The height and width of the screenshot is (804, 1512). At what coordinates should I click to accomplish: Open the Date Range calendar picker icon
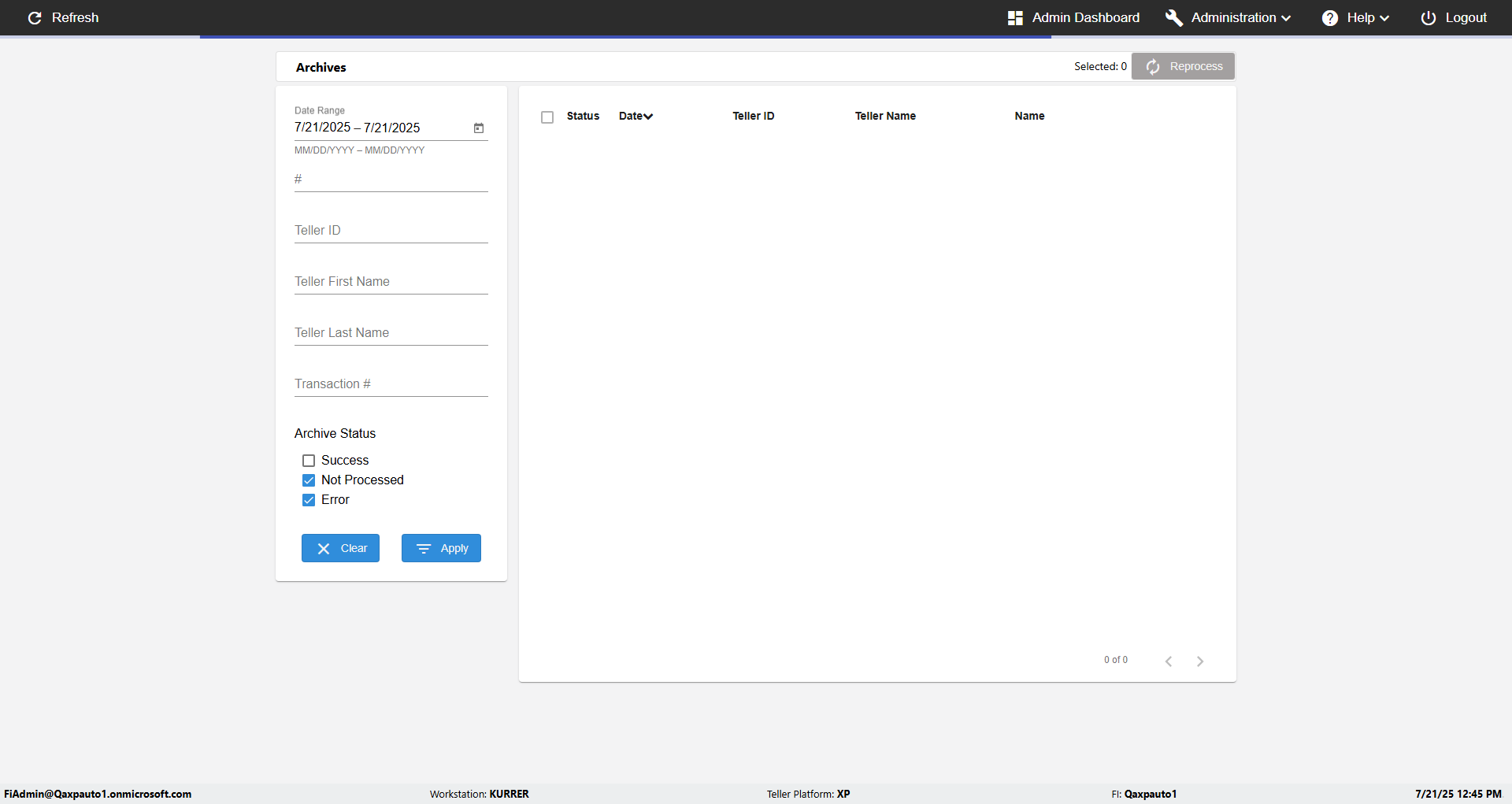[x=479, y=128]
